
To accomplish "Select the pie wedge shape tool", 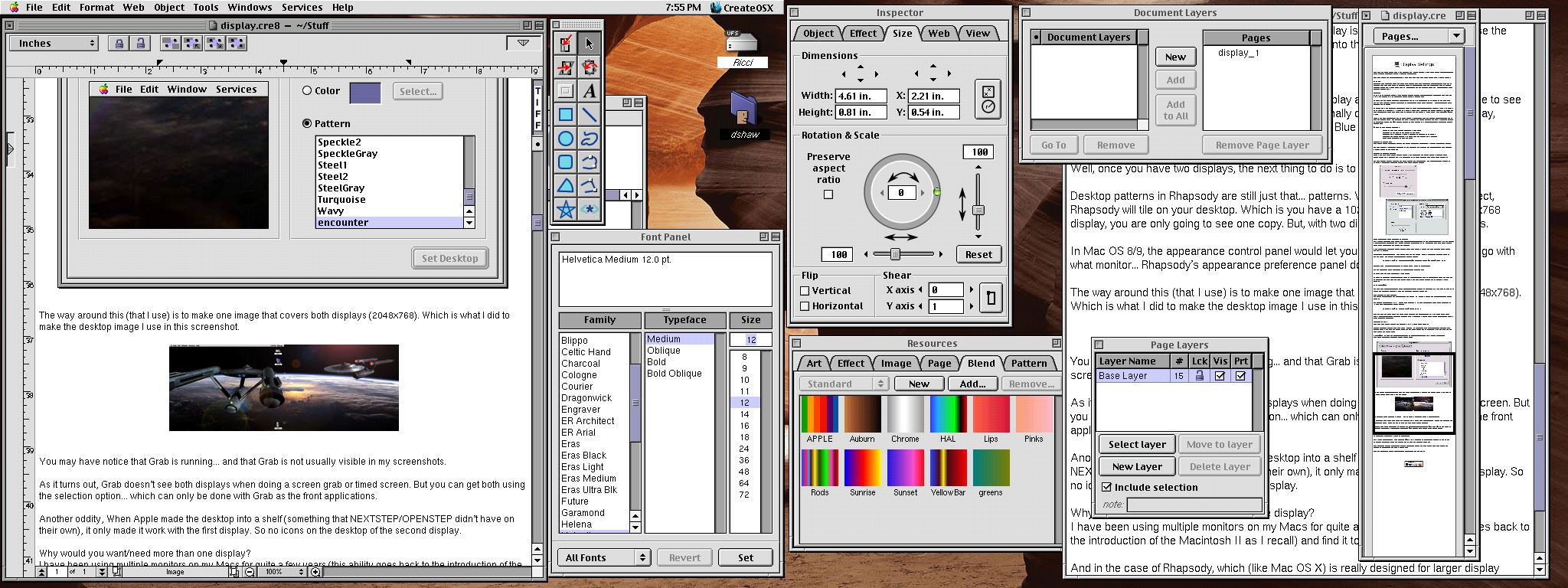I will coord(565,186).
